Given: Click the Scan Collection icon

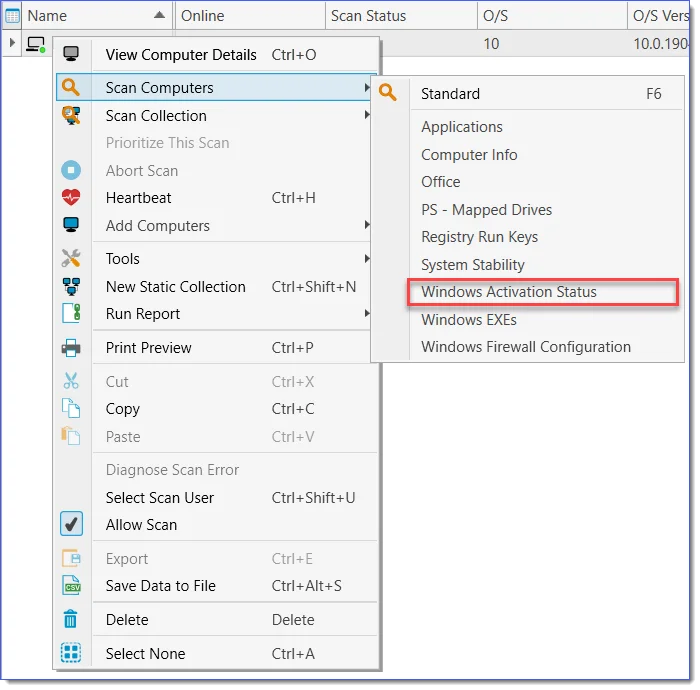Looking at the screenshot, I should (x=71, y=116).
